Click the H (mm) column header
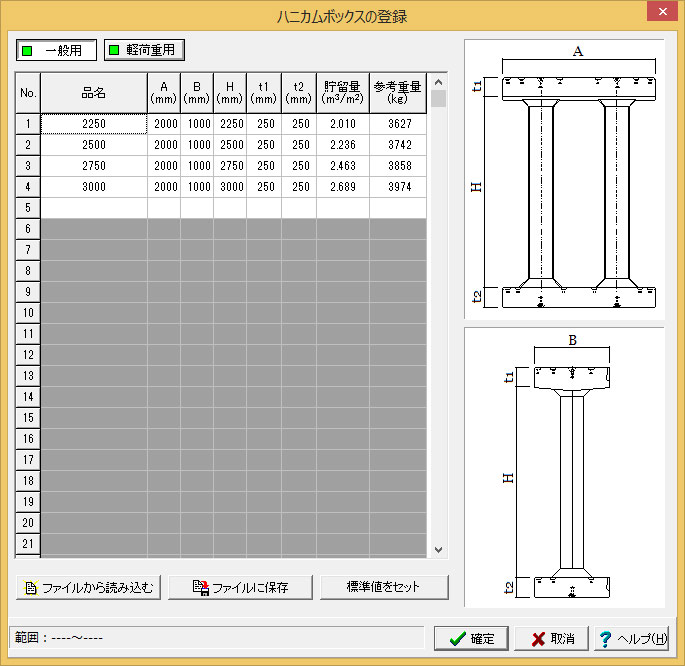 (x=230, y=93)
